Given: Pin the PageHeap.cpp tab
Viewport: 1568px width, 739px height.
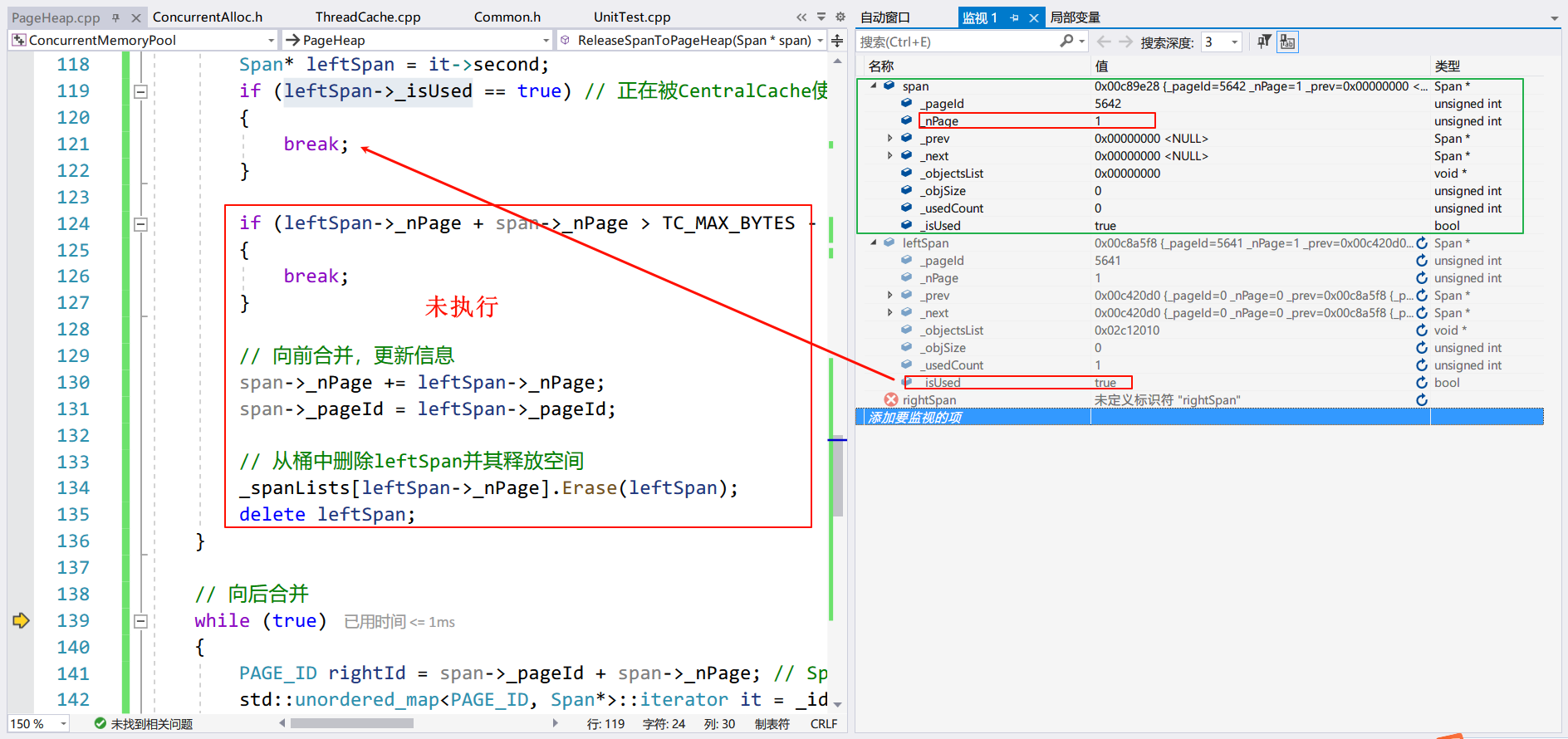Looking at the screenshot, I should coord(115,17).
